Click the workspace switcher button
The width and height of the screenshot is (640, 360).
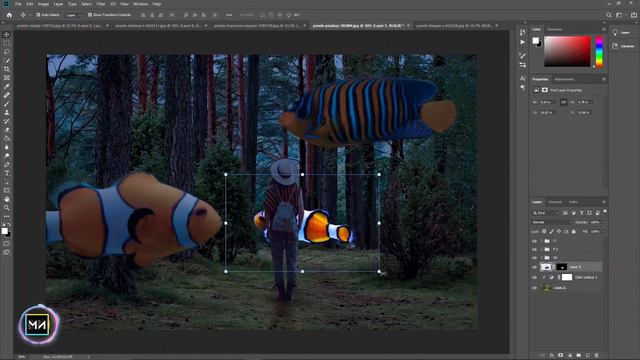click(619, 15)
